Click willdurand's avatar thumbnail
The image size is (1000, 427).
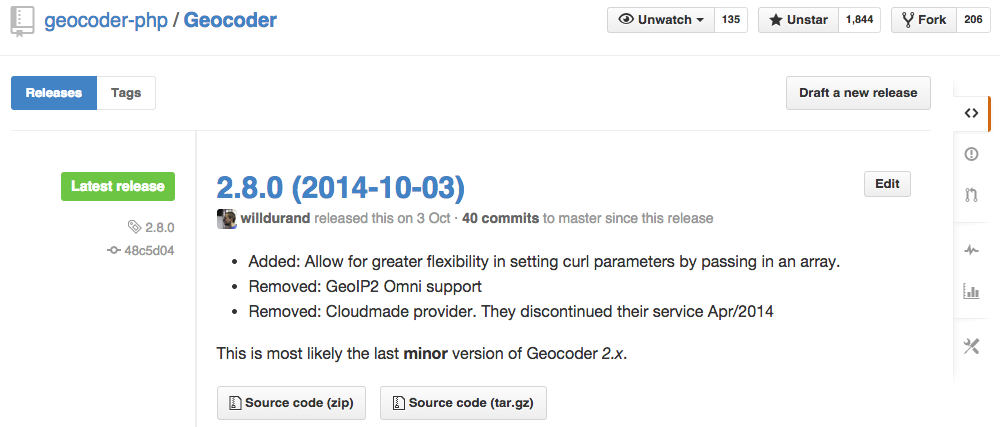pyautogui.click(x=227, y=219)
